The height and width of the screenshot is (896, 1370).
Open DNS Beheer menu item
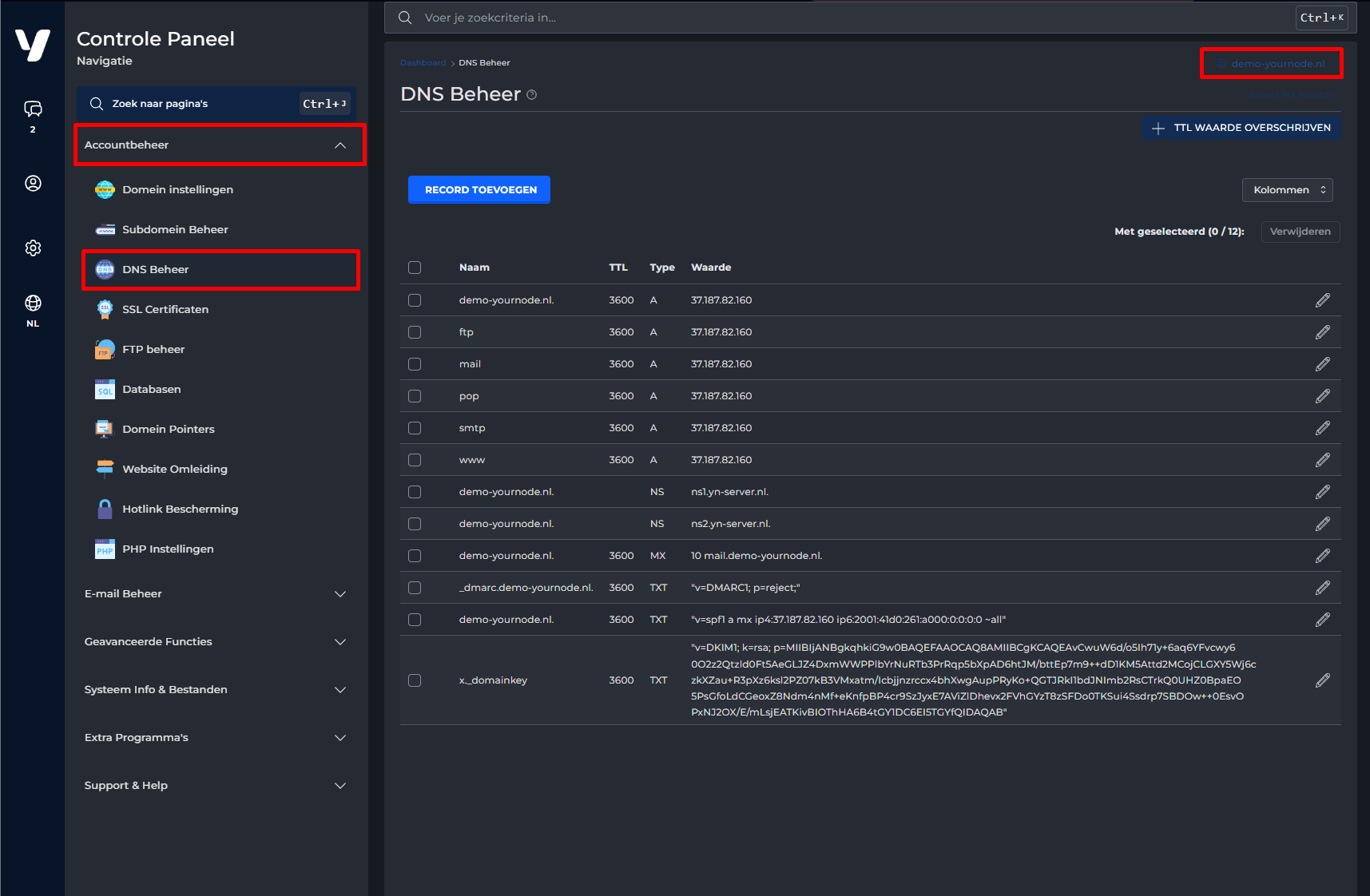220,269
